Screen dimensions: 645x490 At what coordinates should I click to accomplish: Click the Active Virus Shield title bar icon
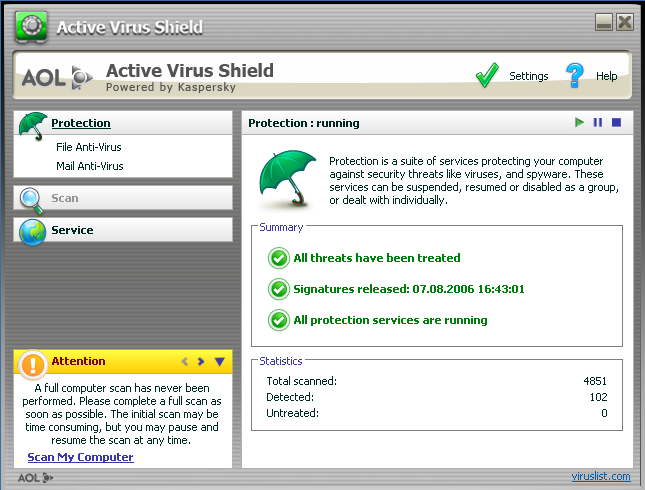pyautogui.click(x=32, y=26)
